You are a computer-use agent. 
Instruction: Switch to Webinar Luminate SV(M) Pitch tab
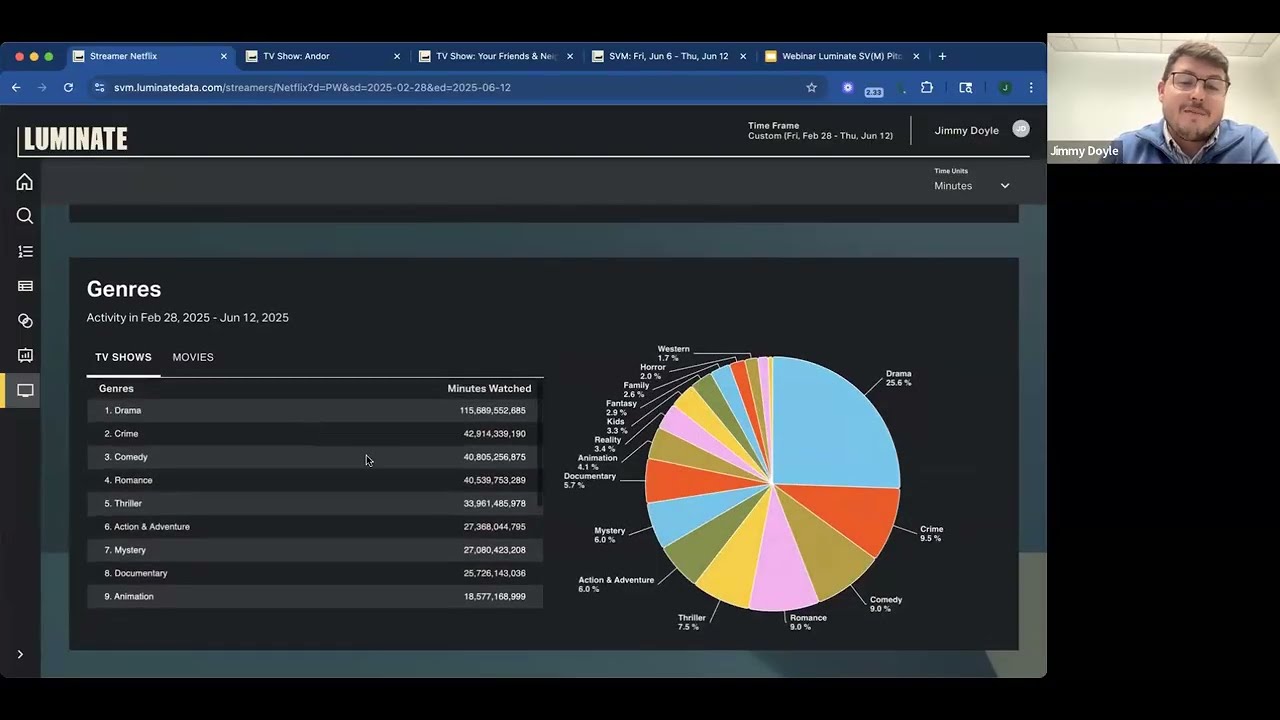pos(841,56)
